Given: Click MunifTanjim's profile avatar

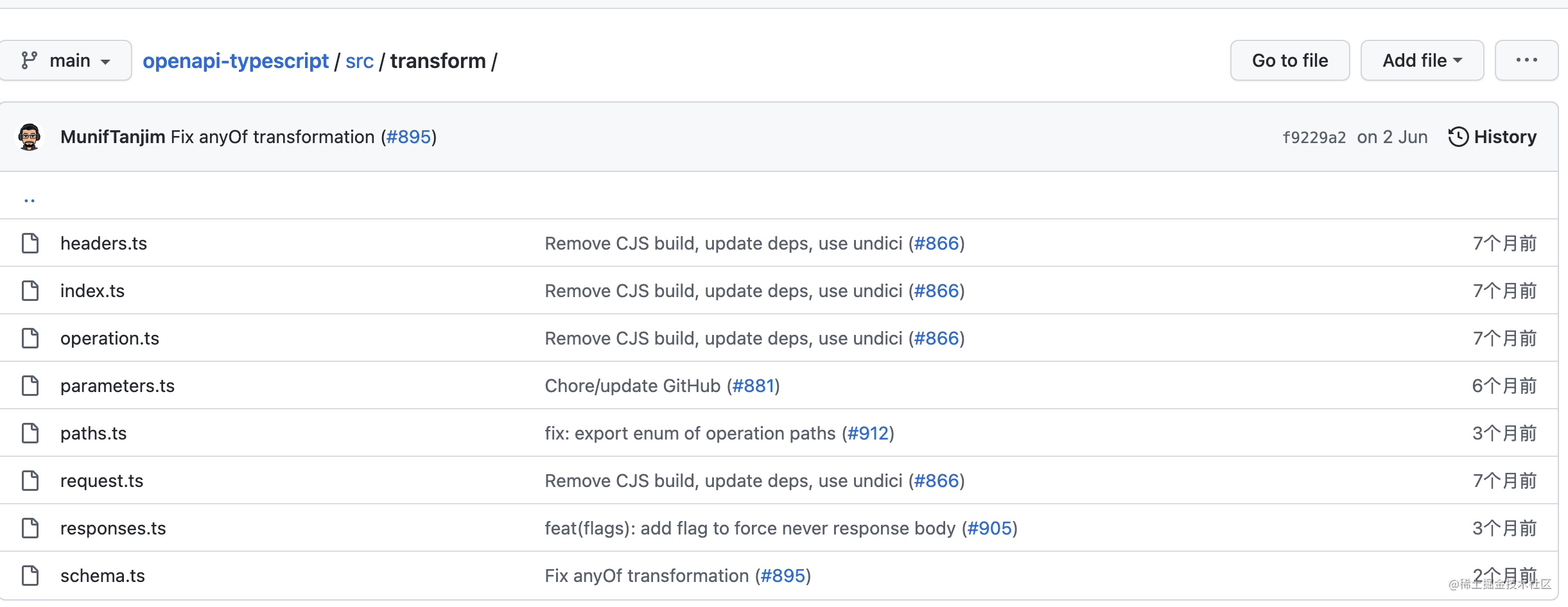Looking at the screenshot, I should [x=30, y=137].
